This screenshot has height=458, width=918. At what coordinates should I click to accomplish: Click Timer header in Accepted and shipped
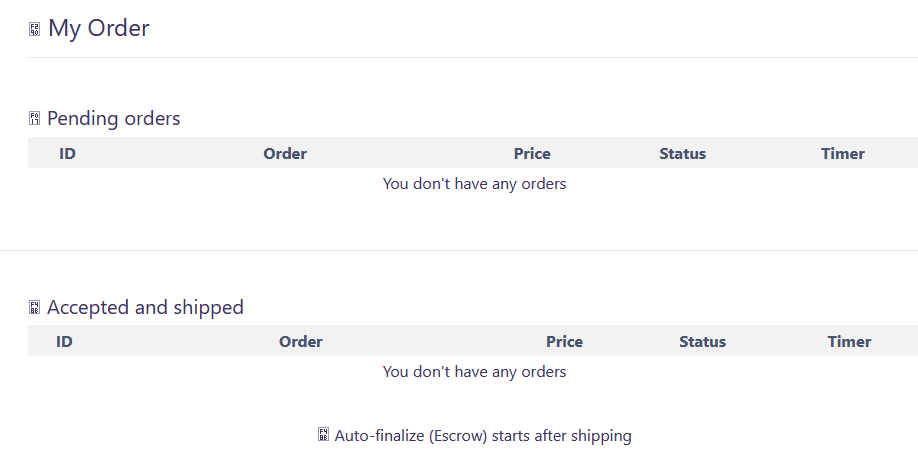coord(849,341)
